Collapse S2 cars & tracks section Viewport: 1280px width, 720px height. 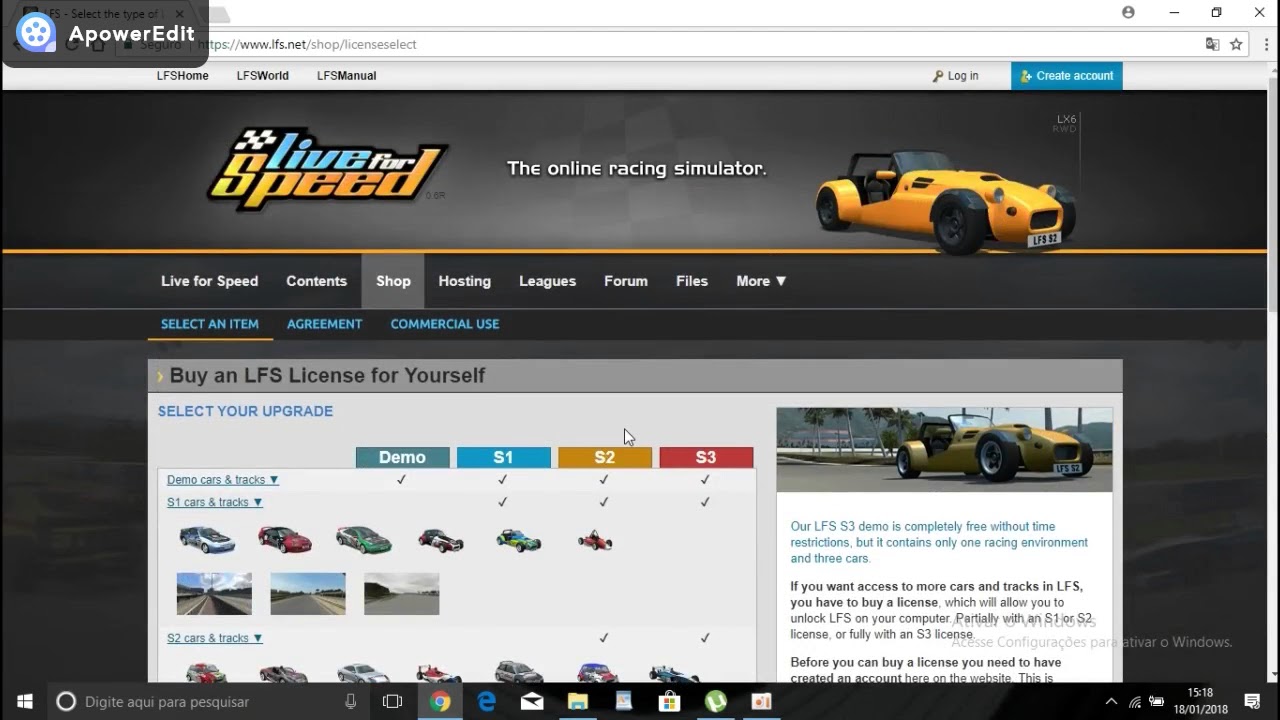point(215,638)
